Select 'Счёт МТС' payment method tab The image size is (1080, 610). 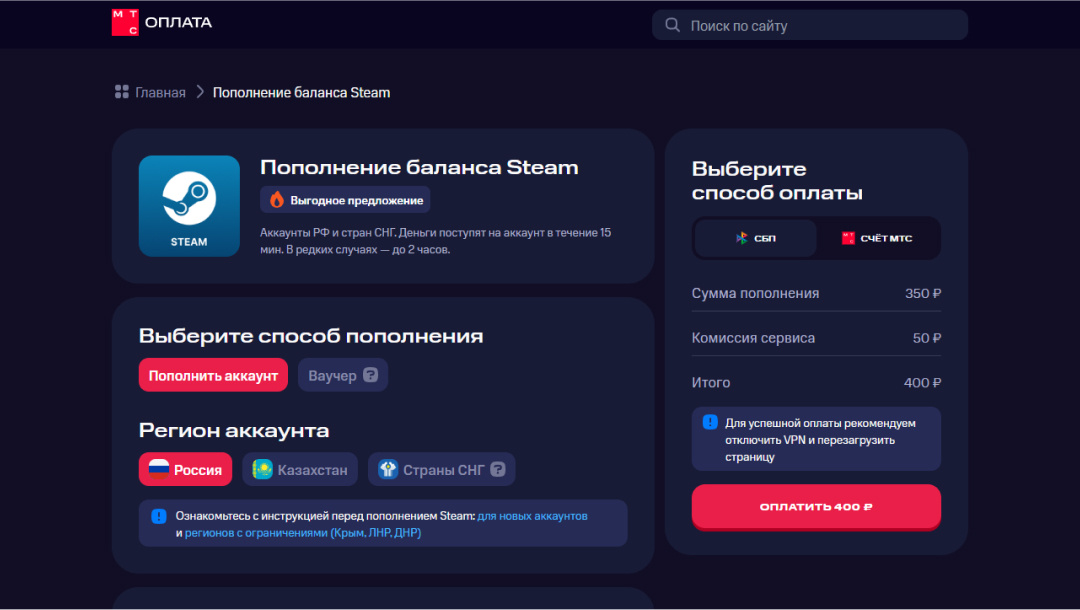click(877, 238)
